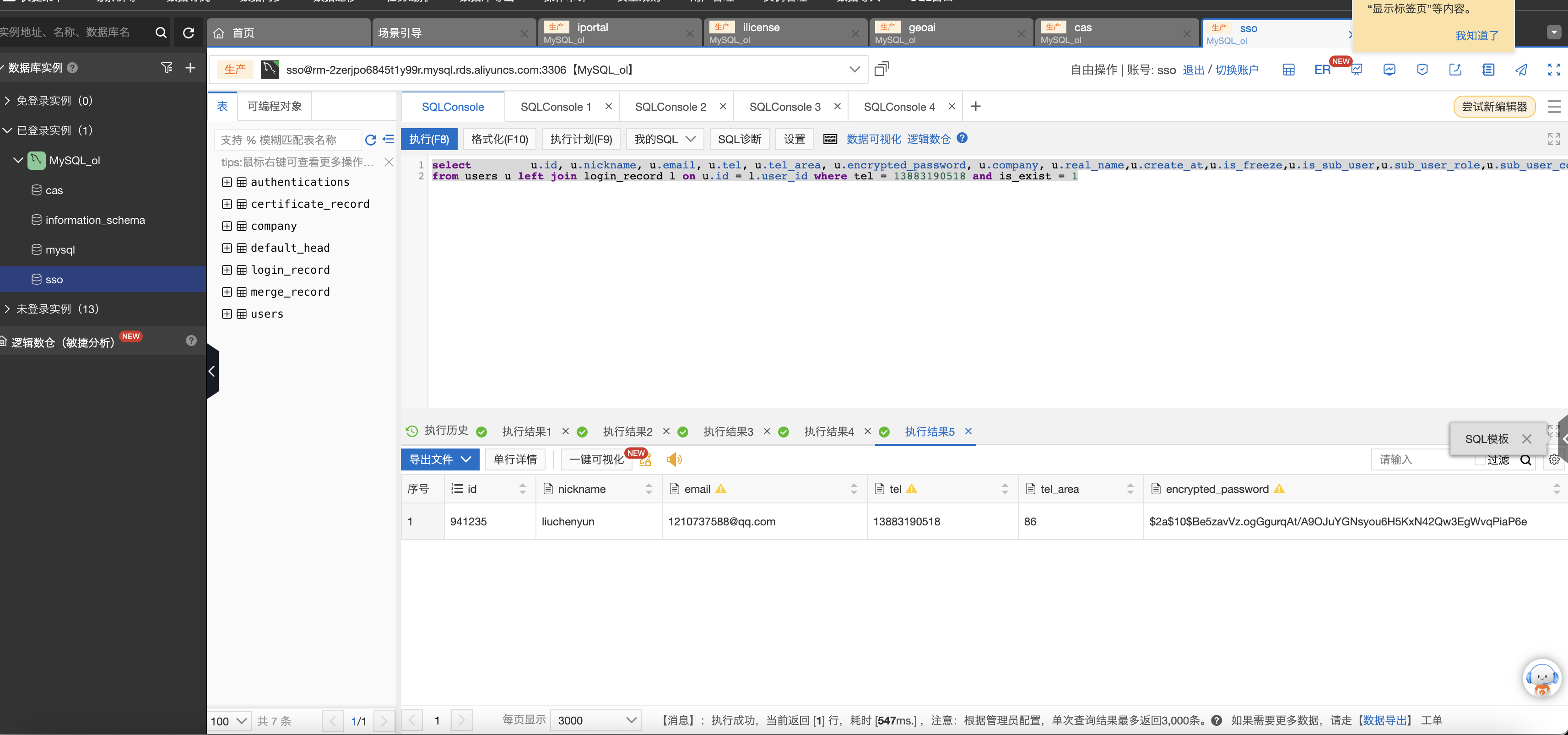Add a new database instance with plus icon
This screenshot has height=735, width=1568.
click(190, 68)
